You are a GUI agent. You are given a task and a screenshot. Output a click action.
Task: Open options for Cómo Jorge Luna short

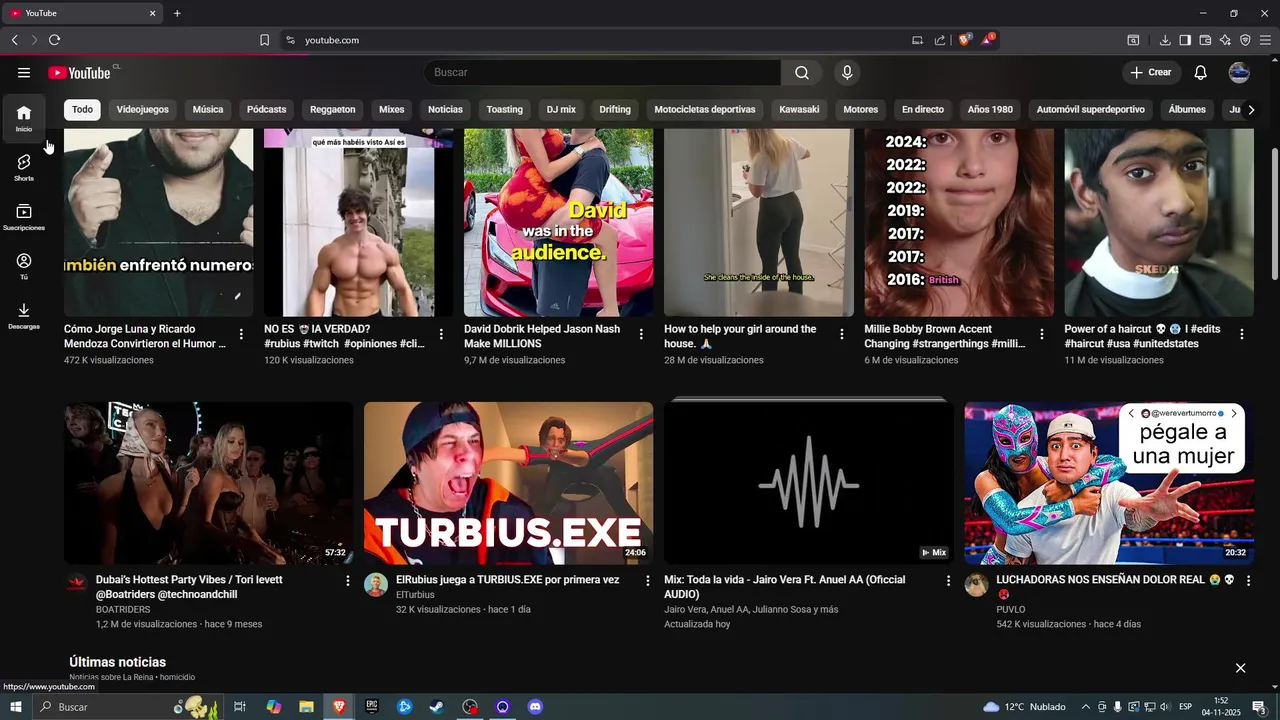pos(241,334)
